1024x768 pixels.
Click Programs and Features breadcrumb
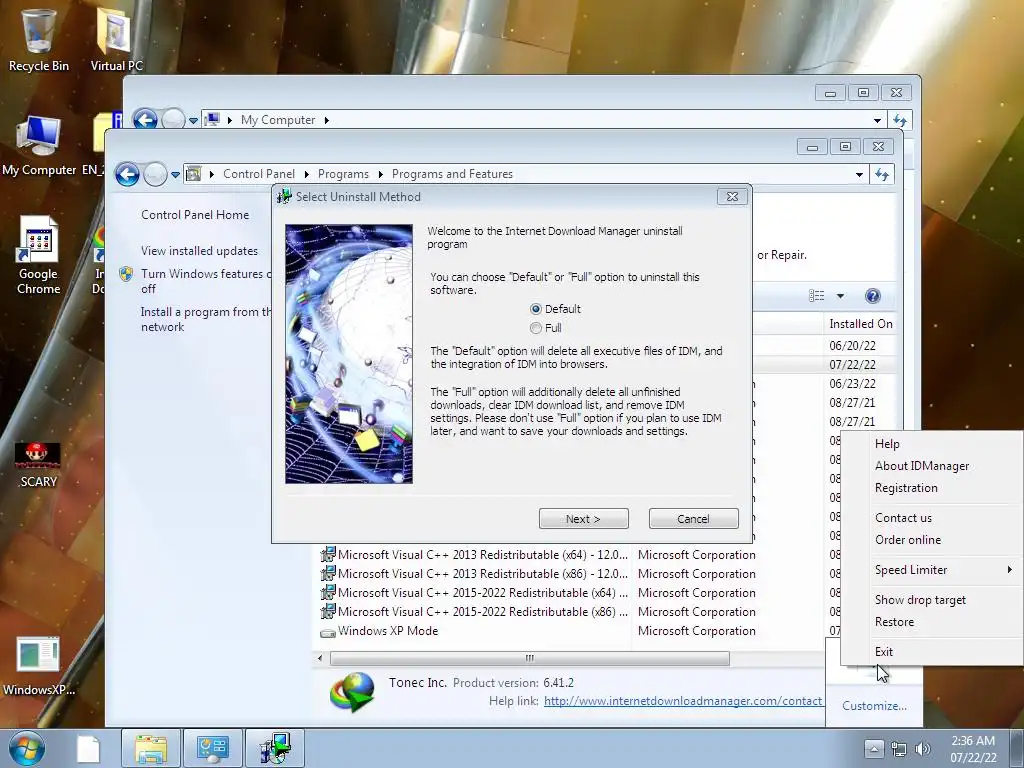pos(452,174)
